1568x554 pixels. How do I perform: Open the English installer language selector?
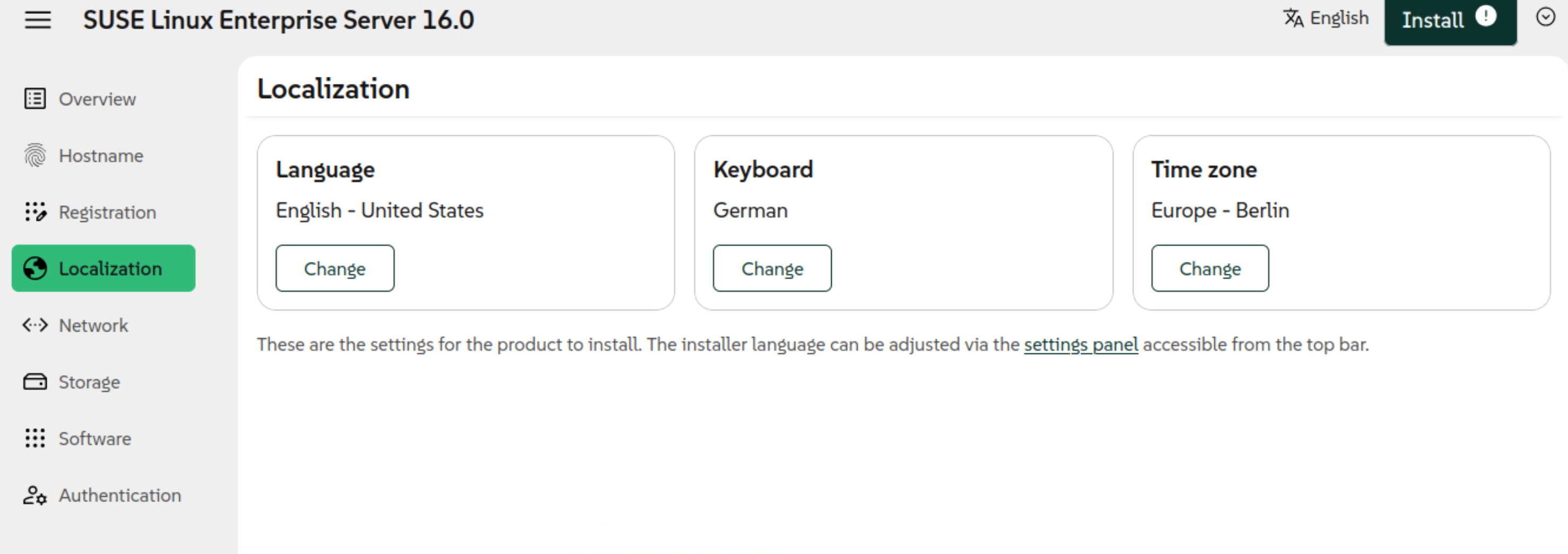(x=1326, y=18)
